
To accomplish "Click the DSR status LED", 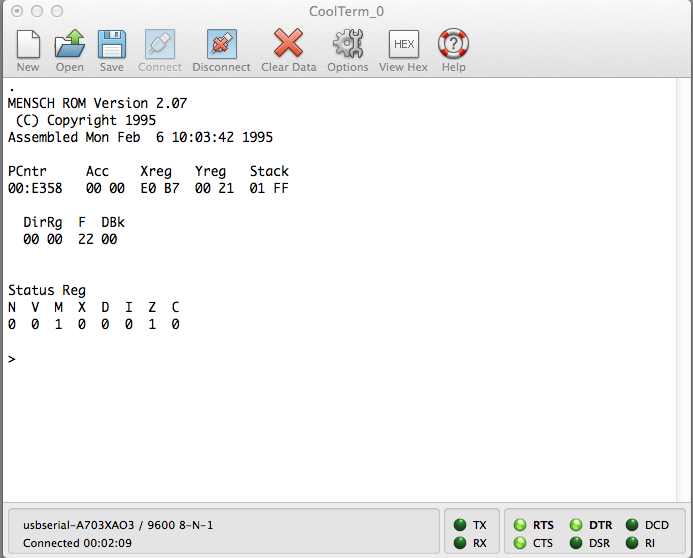I will tap(577, 543).
